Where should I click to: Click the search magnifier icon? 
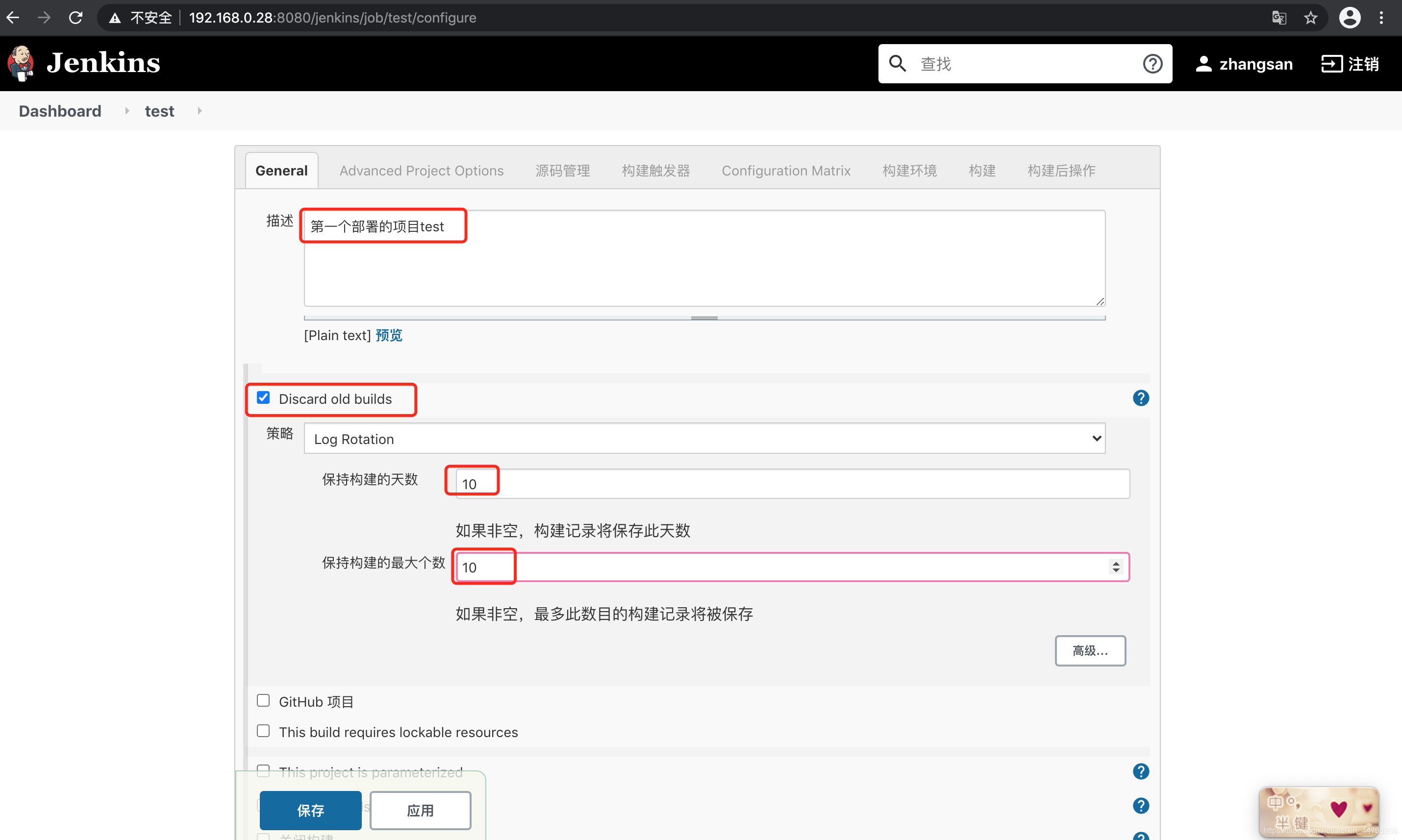pyautogui.click(x=898, y=63)
